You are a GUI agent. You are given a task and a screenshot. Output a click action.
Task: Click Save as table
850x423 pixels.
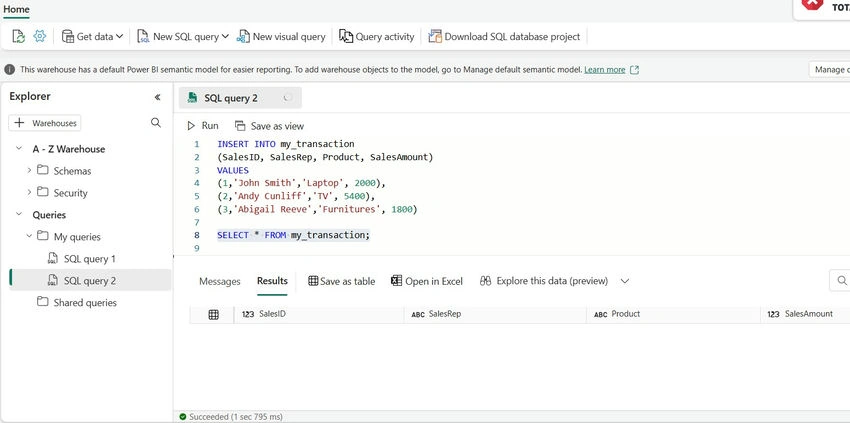pyautogui.click(x=342, y=281)
